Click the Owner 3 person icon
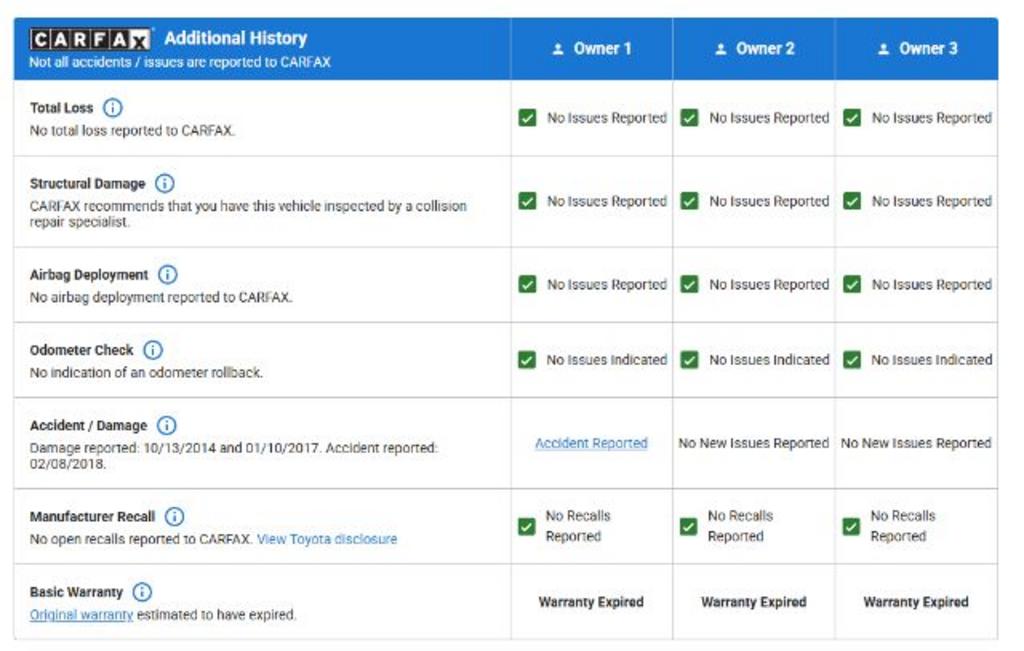 884,49
